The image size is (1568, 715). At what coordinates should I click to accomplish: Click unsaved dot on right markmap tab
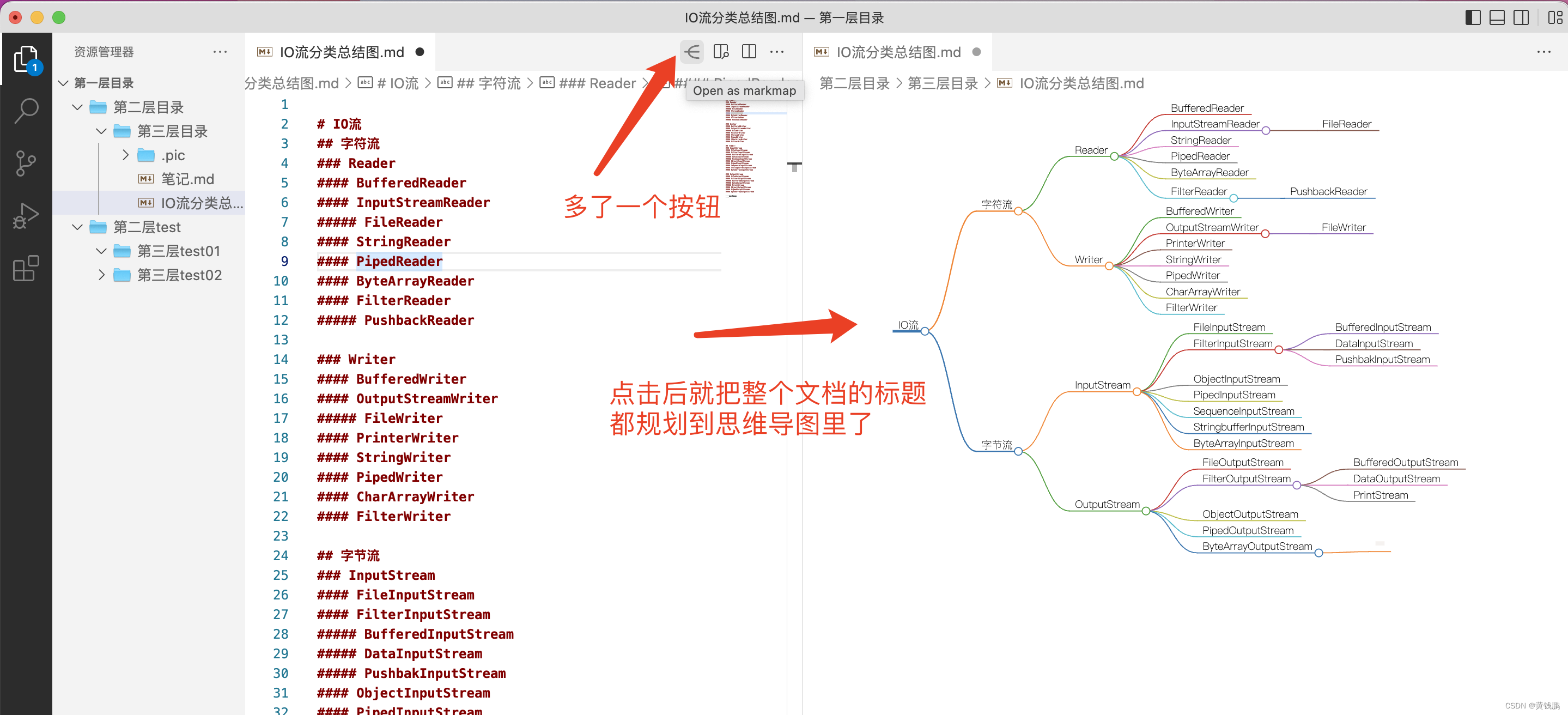(x=976, y=52)
